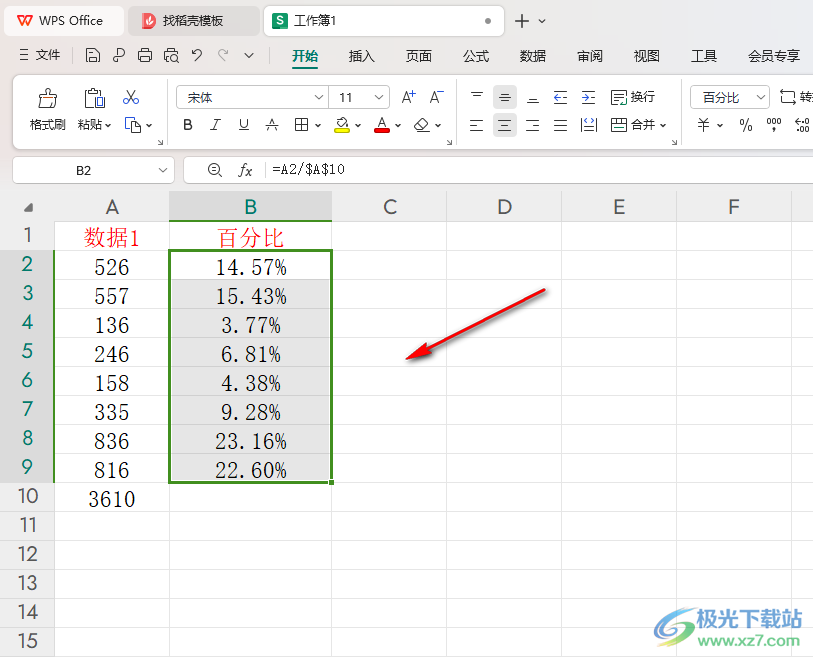
Task: Click the Paste clipboard icon
Action: coord(94,98)
